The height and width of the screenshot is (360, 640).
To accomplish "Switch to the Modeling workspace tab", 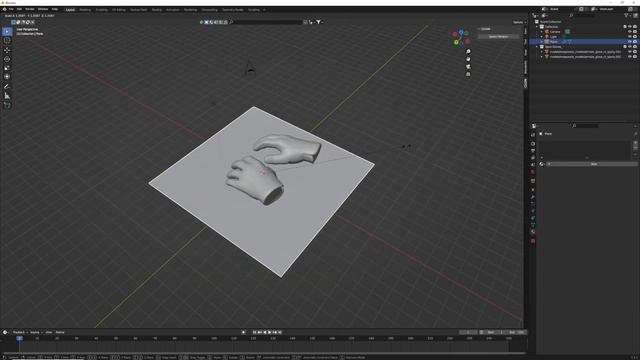I will pyautogui.click(x=85, y=9).
